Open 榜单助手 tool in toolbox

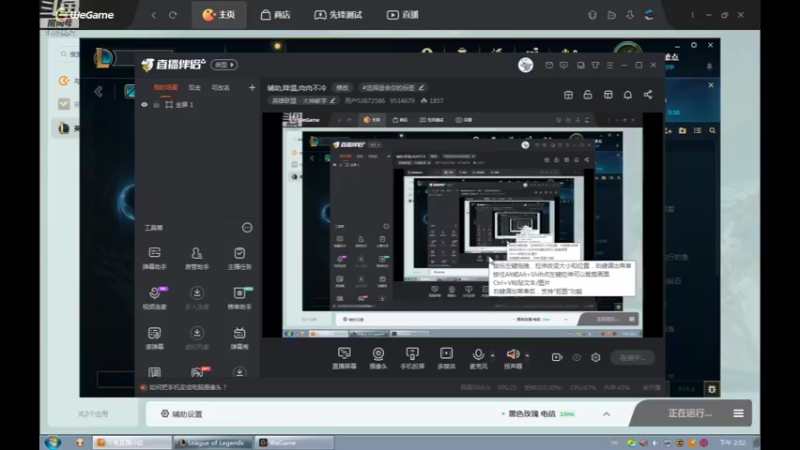click(239, 297)
